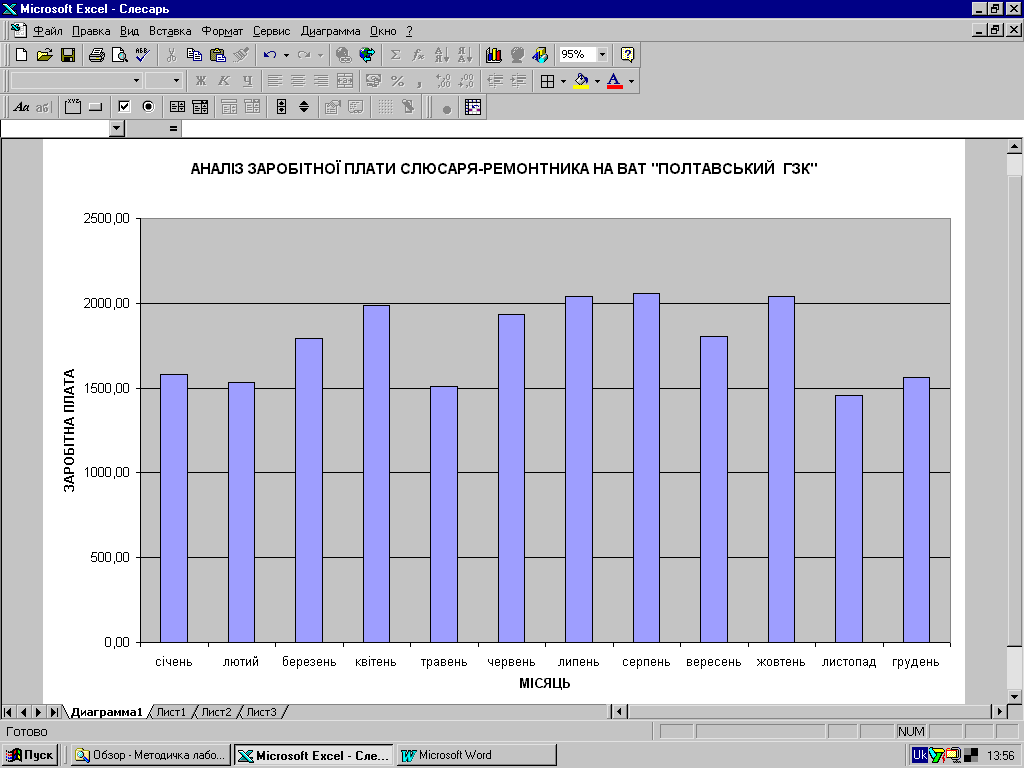
Task: Launch the Chart Wizard icon
Action: click(494, 55)
